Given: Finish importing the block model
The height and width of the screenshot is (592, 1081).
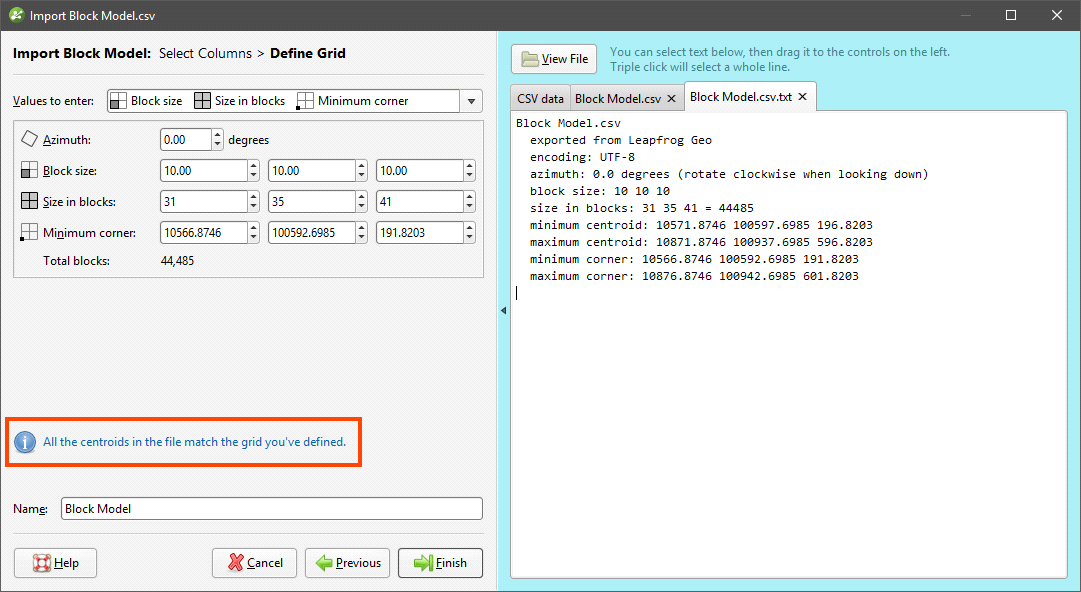Looking at the screenshot, I should tap(441, 563).
